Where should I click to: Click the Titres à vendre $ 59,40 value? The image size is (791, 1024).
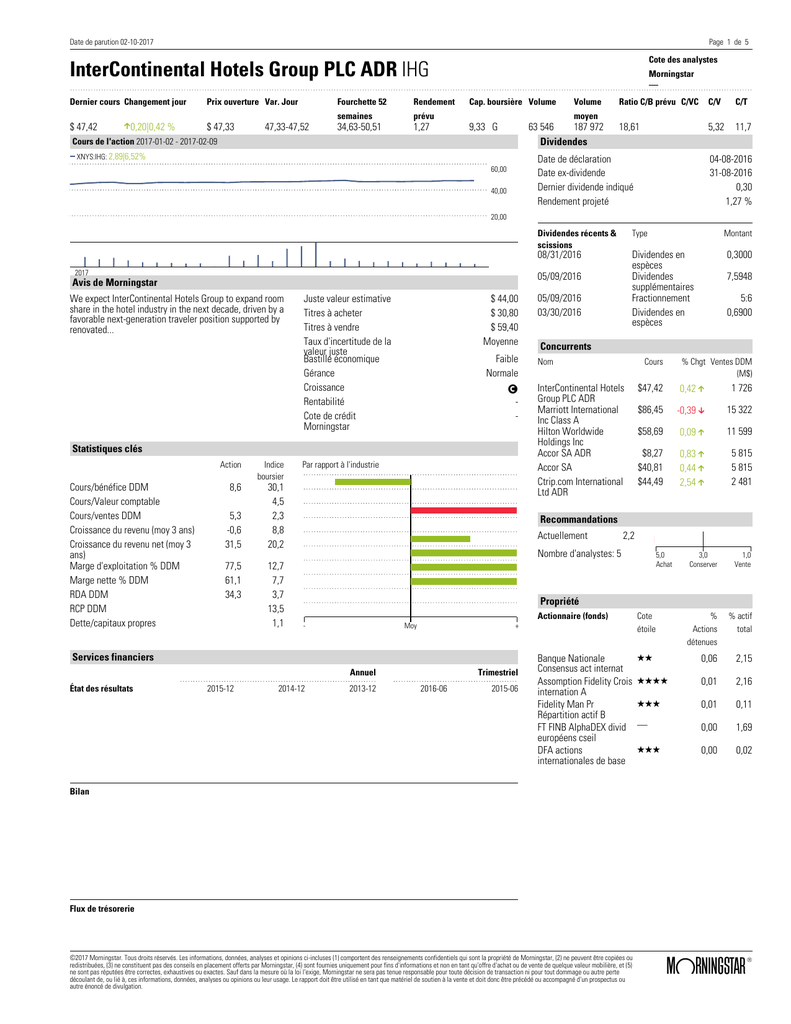(x=504, y=327)
